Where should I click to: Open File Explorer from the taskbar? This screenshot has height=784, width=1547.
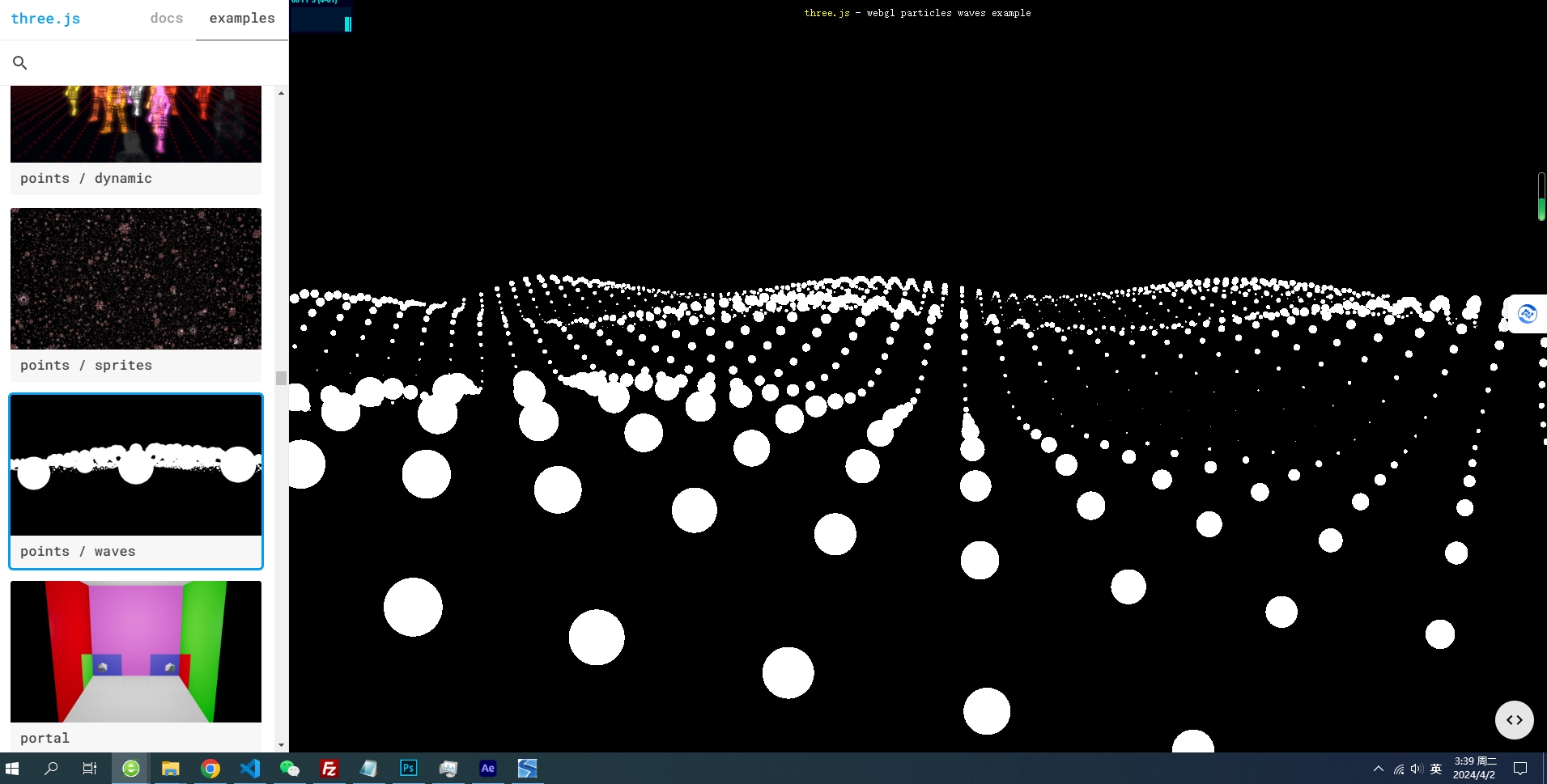coord(170,769)
